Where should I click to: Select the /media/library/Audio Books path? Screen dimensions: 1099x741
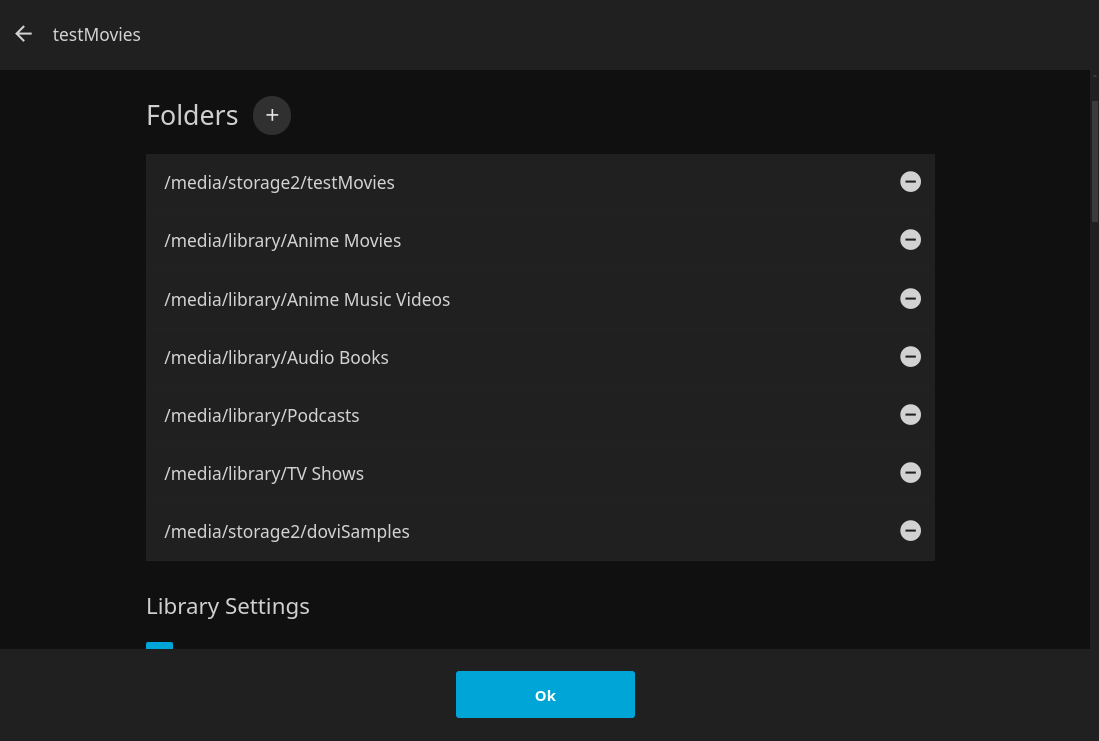276,358
